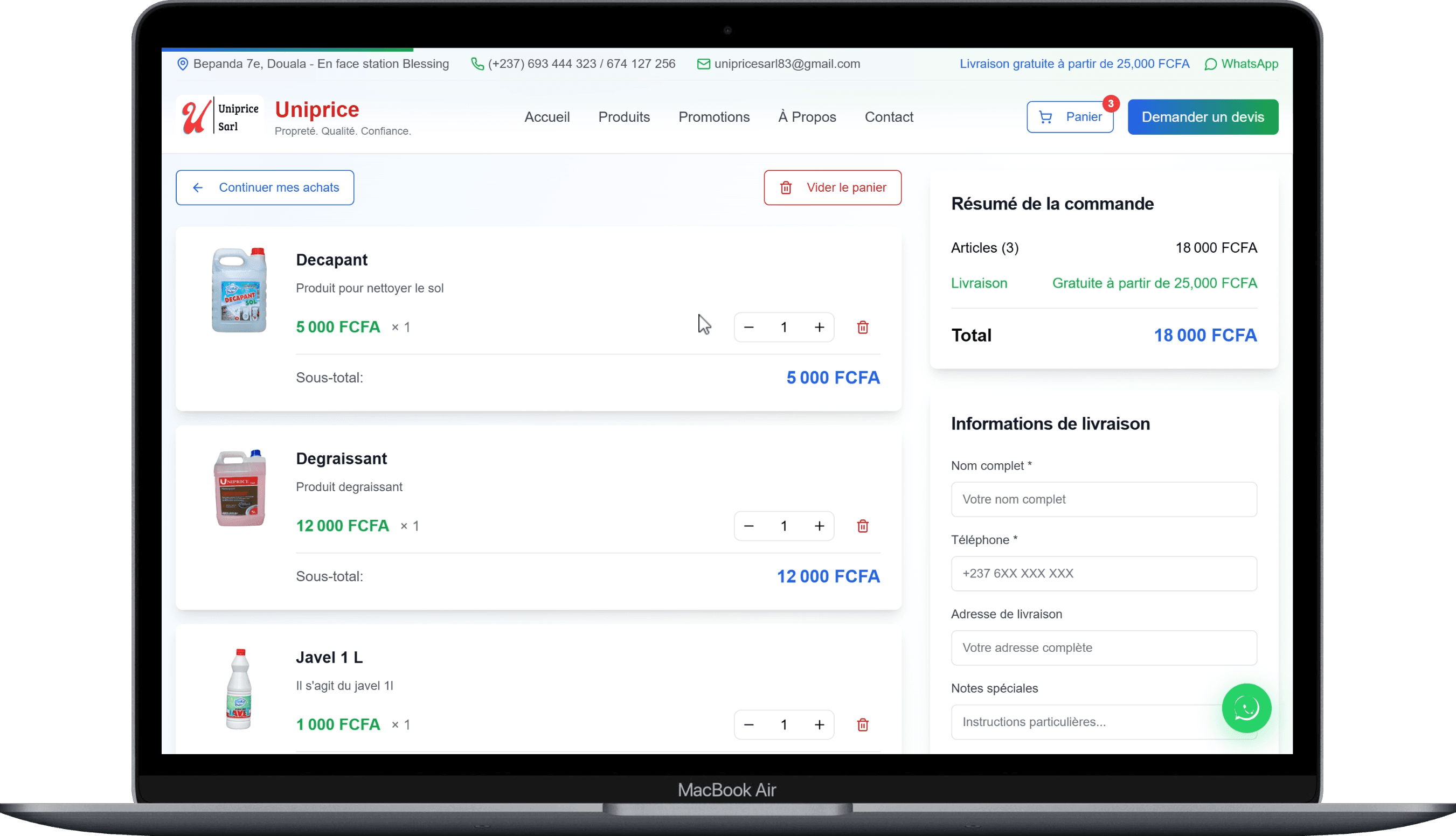Click the Total 18 000 FCFA amount

tap(1205, 336)
